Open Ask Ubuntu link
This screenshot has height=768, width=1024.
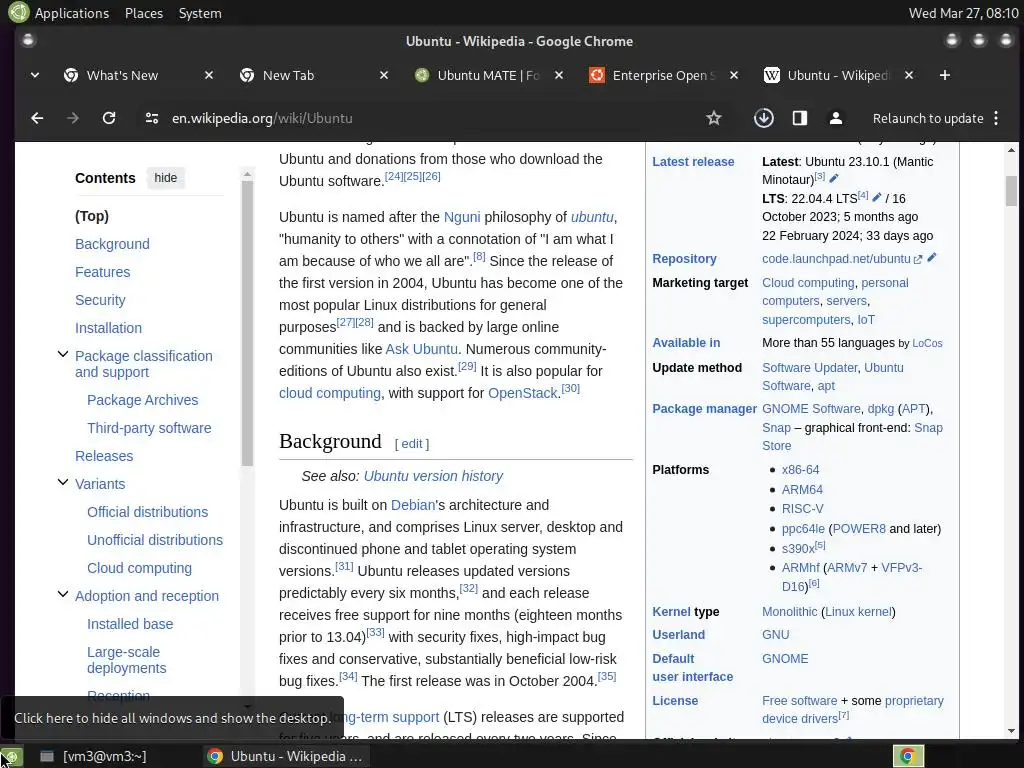(421, 349)
